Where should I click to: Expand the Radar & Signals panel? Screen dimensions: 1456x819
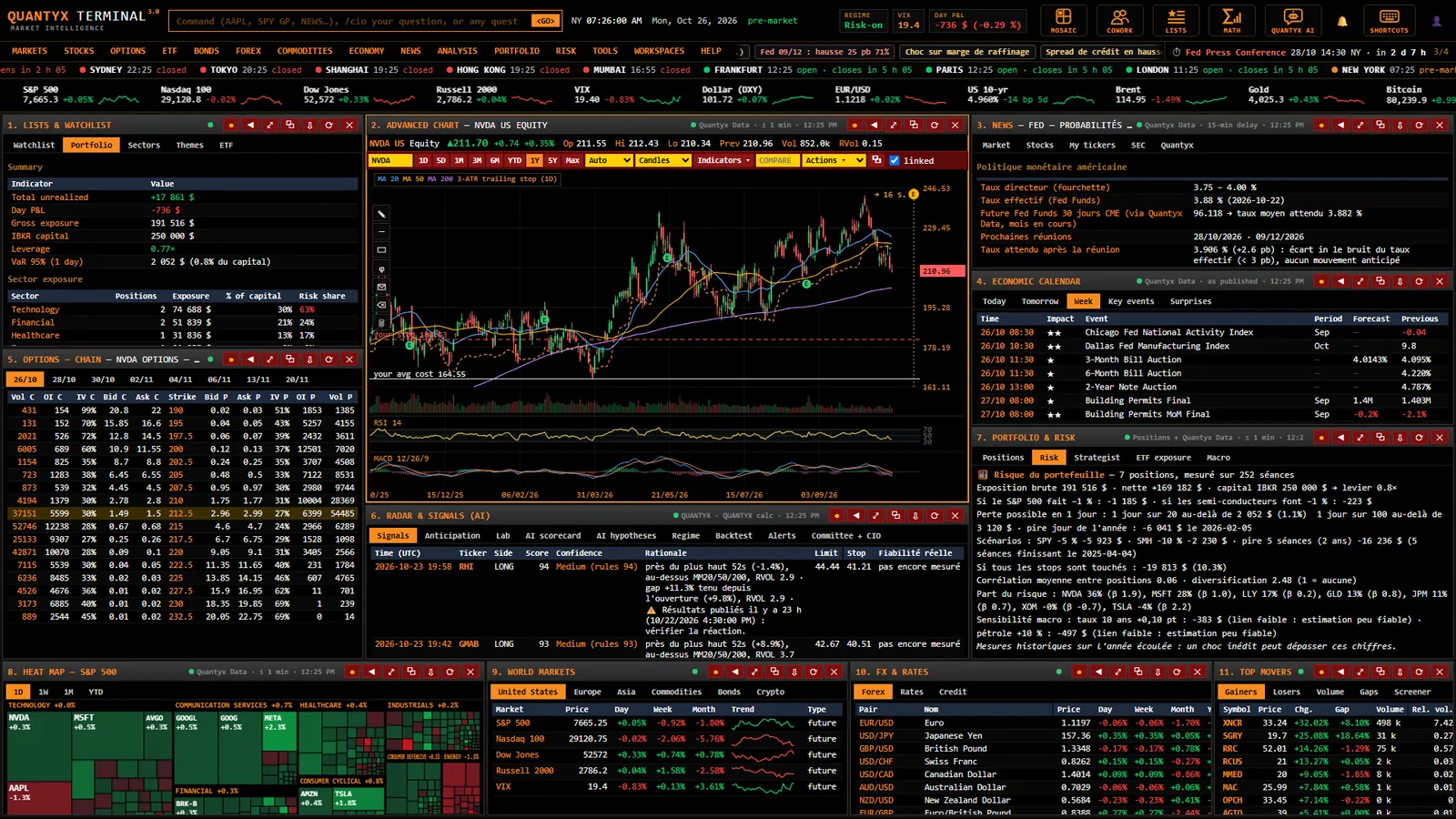pos(876,515)
